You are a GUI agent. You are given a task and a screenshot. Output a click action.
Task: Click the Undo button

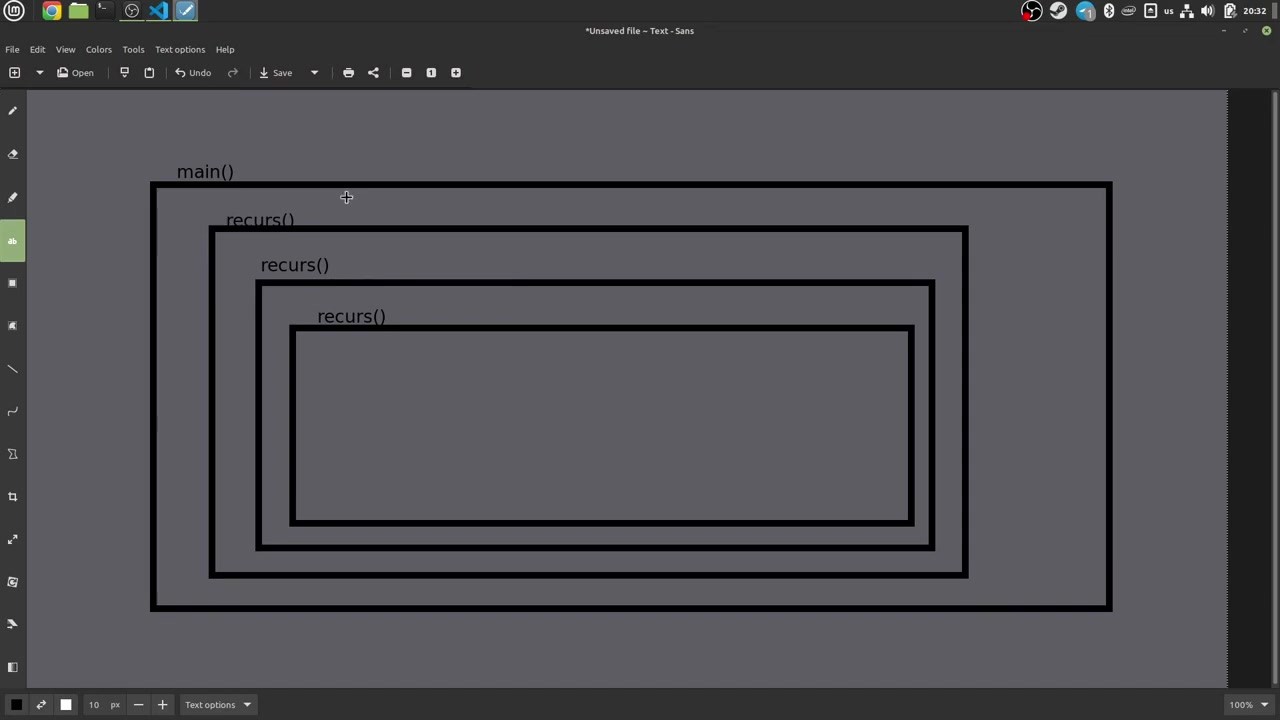pos(193,73)
